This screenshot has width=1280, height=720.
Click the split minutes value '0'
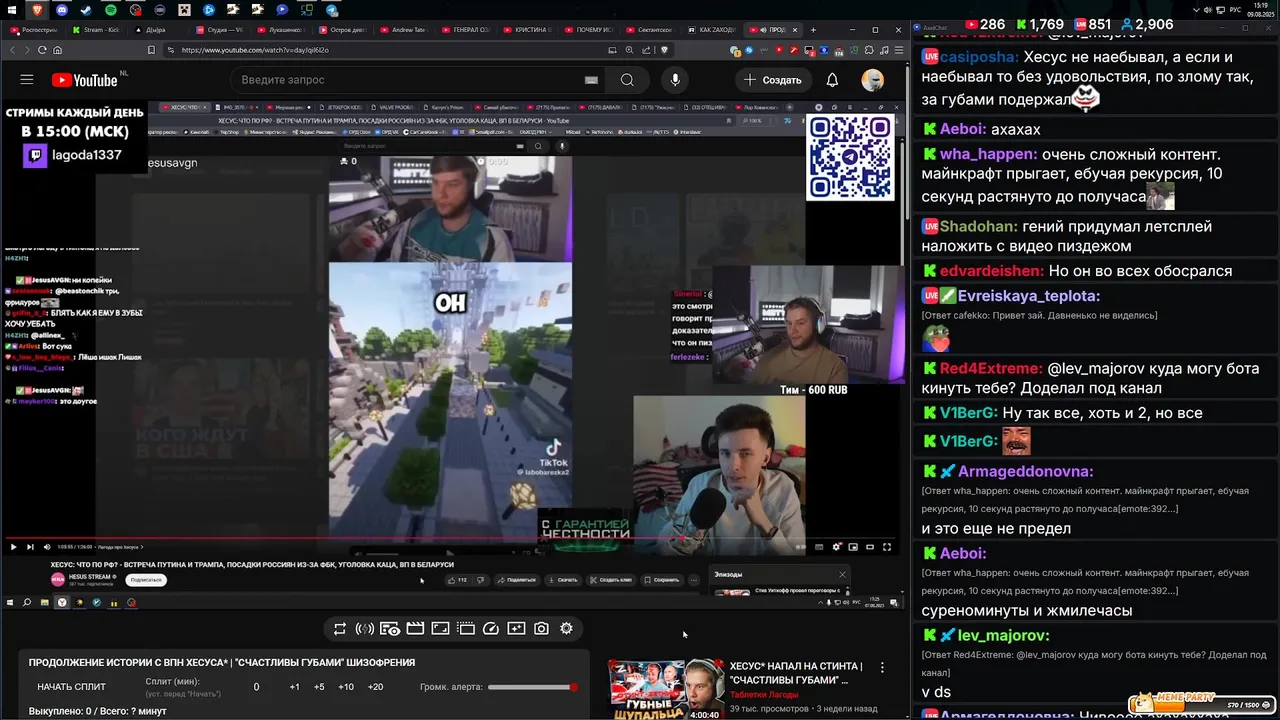click(x=256, y=687)
